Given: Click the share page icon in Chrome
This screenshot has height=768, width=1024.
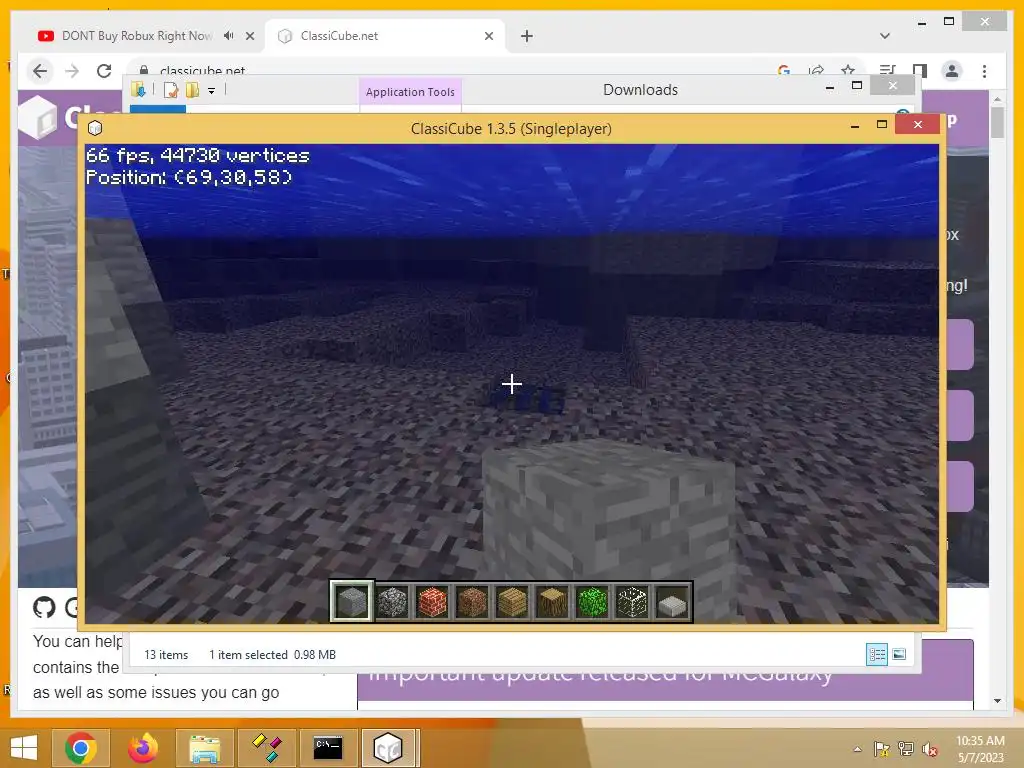Looking at the screenshot, I should pos(816,70).
